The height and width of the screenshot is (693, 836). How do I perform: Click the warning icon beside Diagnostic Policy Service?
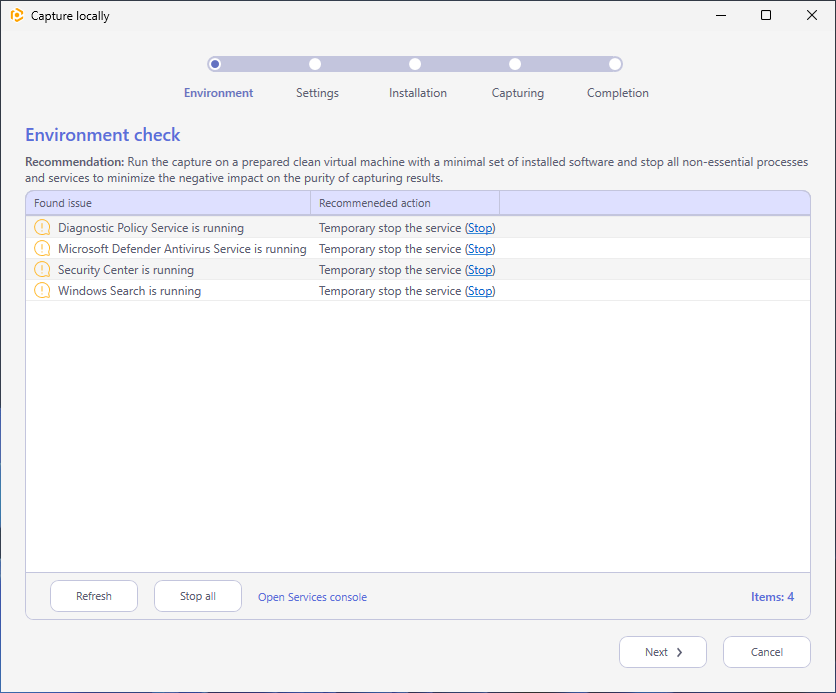[42, 228]
